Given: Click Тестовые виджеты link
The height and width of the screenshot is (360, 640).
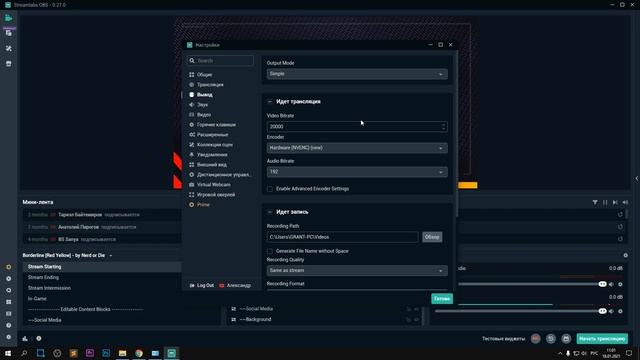Looking at the screenshot, I should 503,339.
